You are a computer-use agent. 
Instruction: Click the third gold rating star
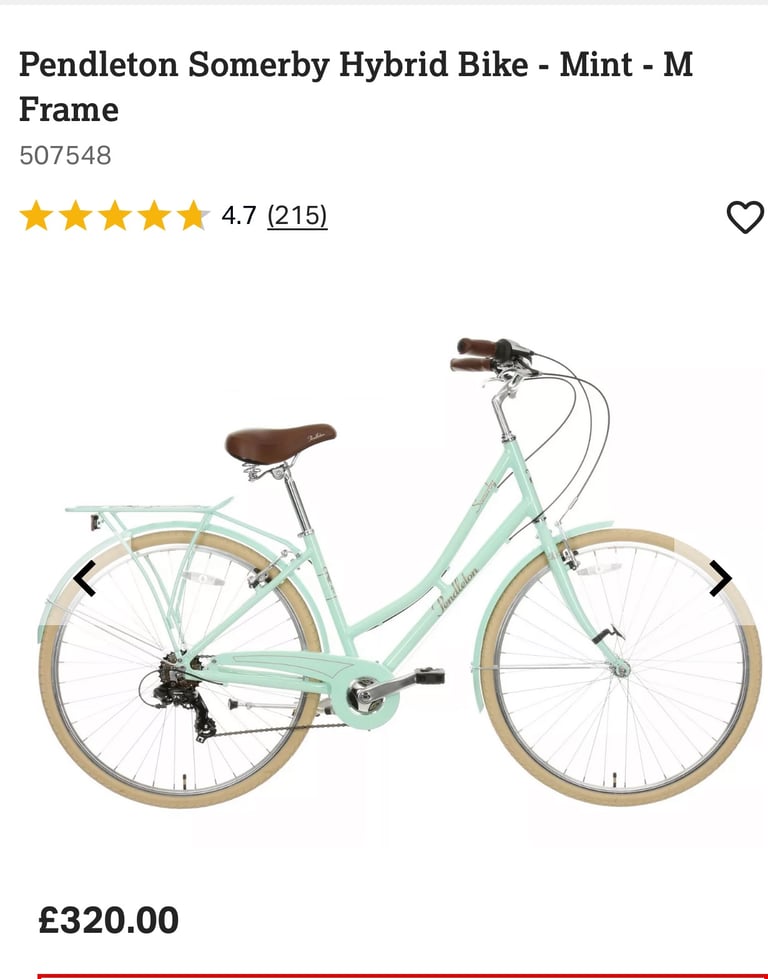click(x=115, y=216)
